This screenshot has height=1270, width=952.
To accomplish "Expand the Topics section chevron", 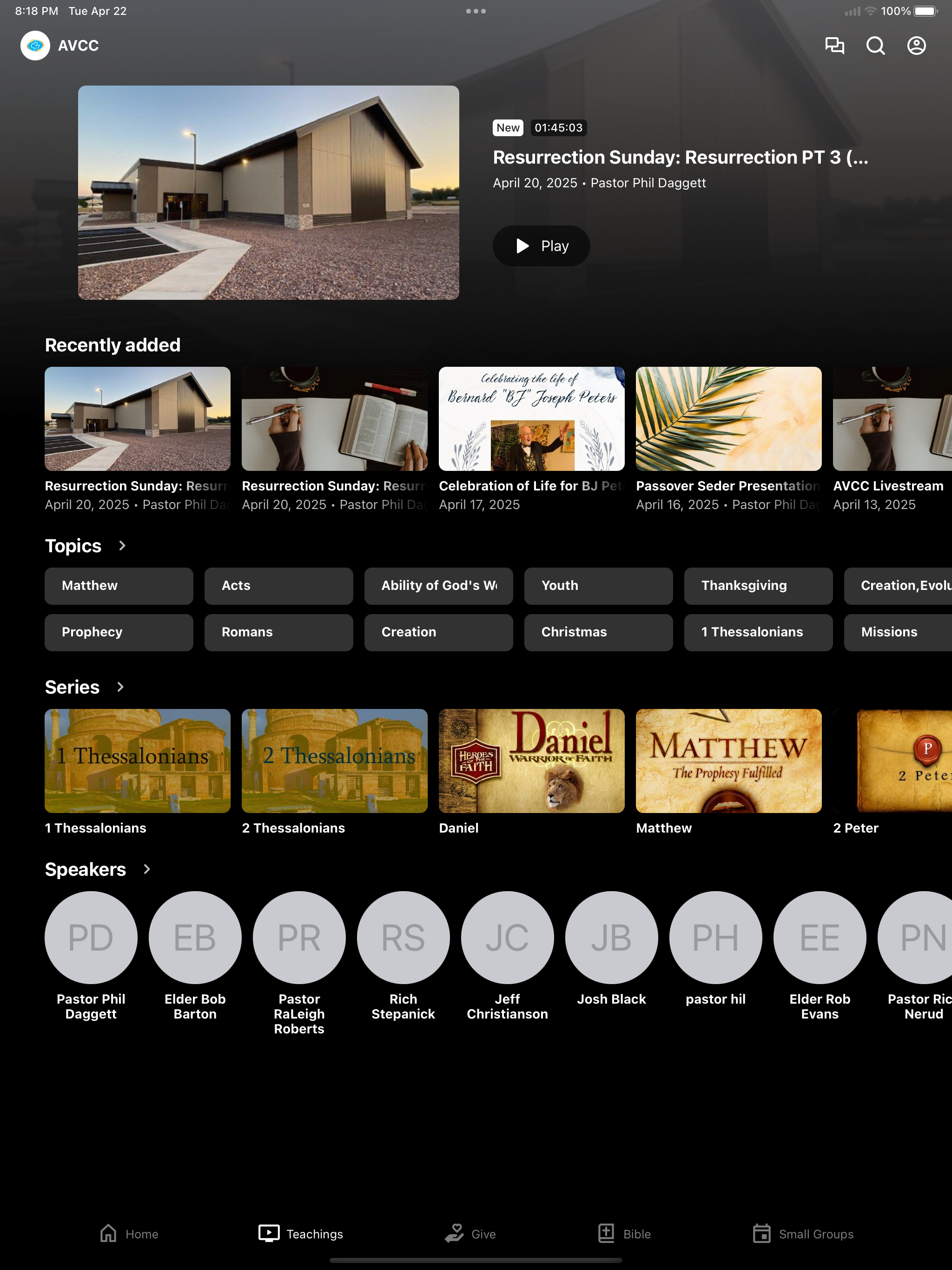I will coord(122,545).
